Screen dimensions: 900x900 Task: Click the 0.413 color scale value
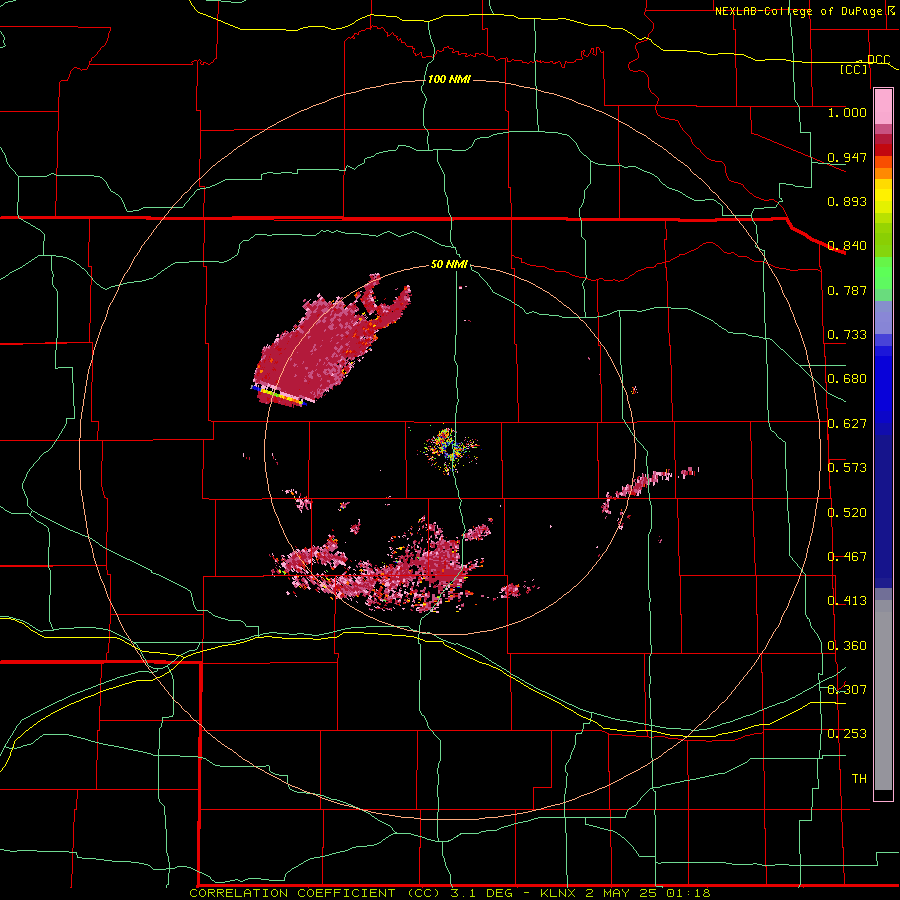pyautogui.click(x=847, y=601)
